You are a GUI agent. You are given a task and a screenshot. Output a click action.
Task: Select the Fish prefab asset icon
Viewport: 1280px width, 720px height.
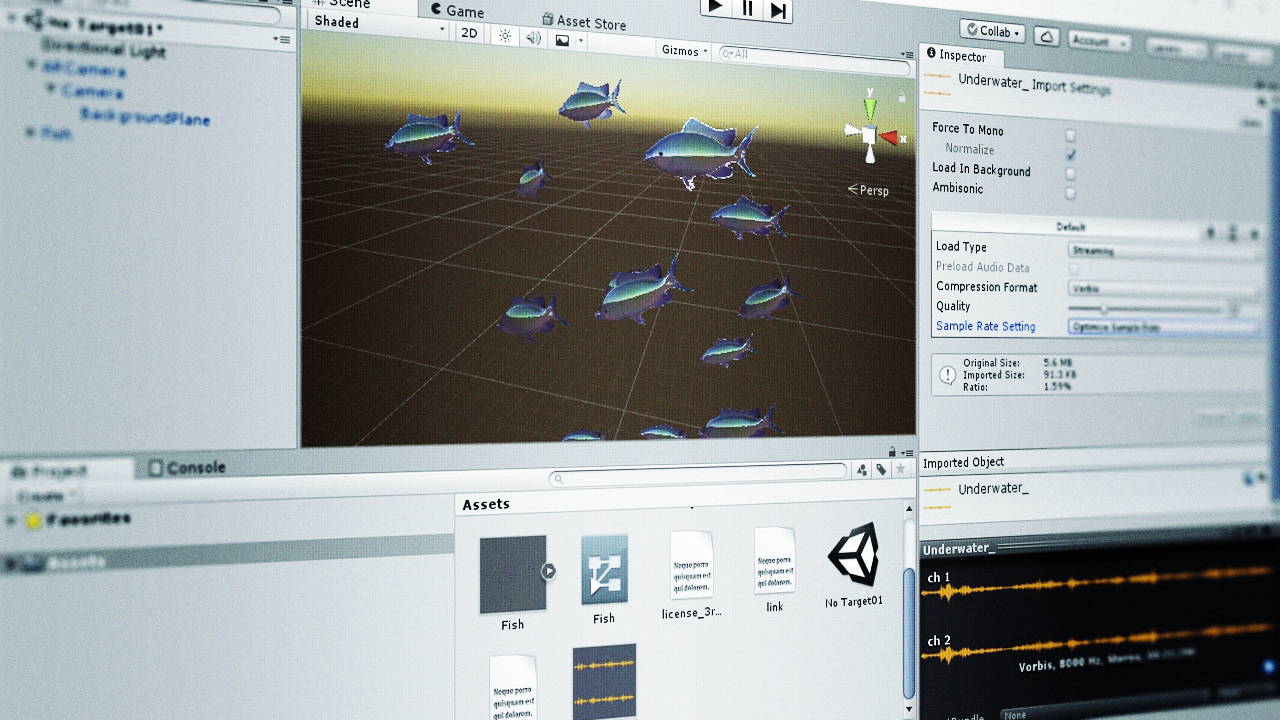point(604,569)
